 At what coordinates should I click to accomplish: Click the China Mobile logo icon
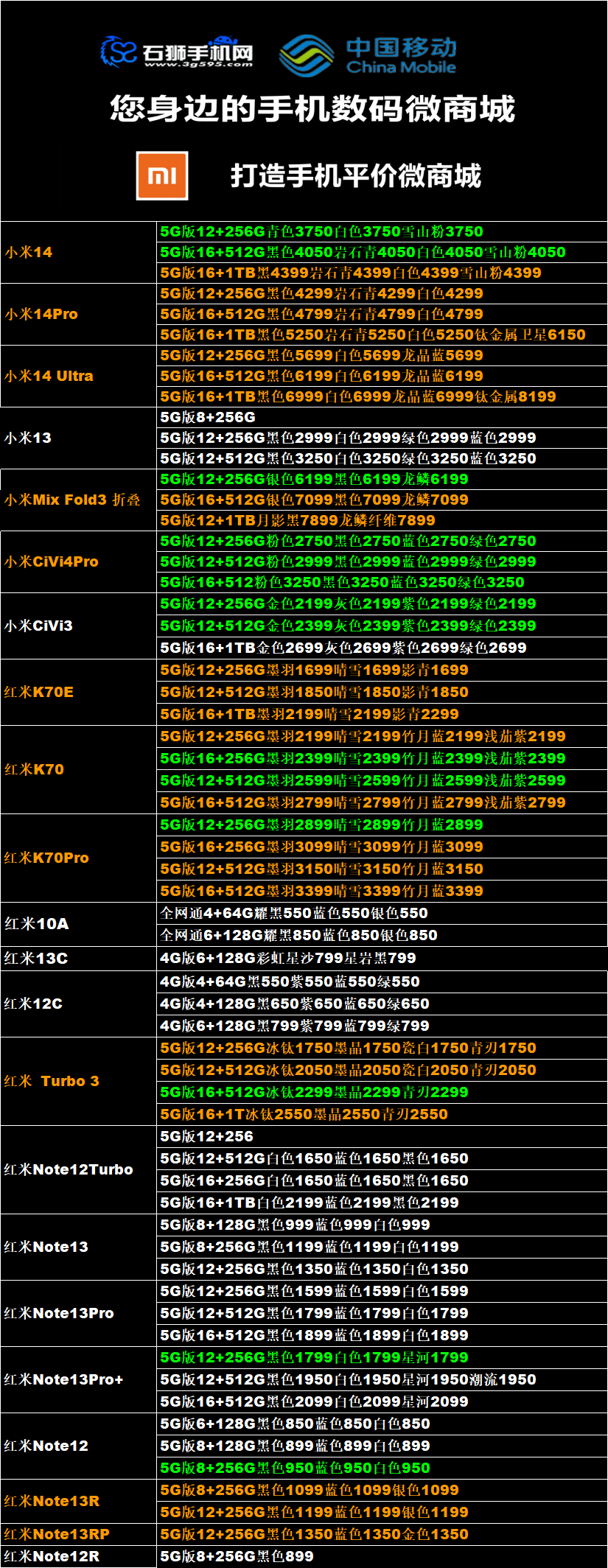pyautogui.click(x=306, y=56)
